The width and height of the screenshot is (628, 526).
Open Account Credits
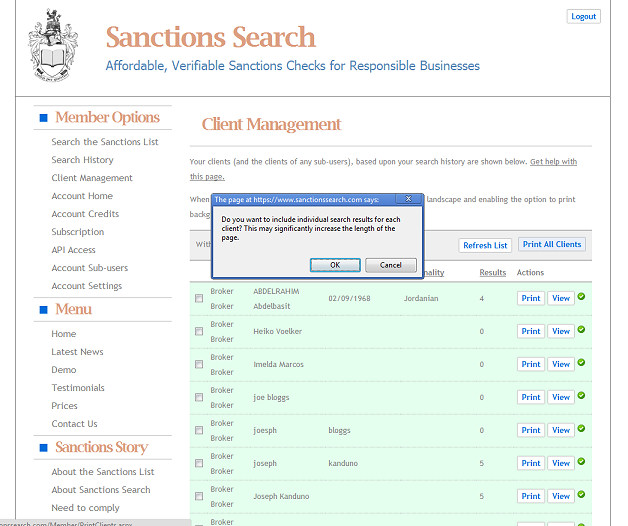coord(85,214)
